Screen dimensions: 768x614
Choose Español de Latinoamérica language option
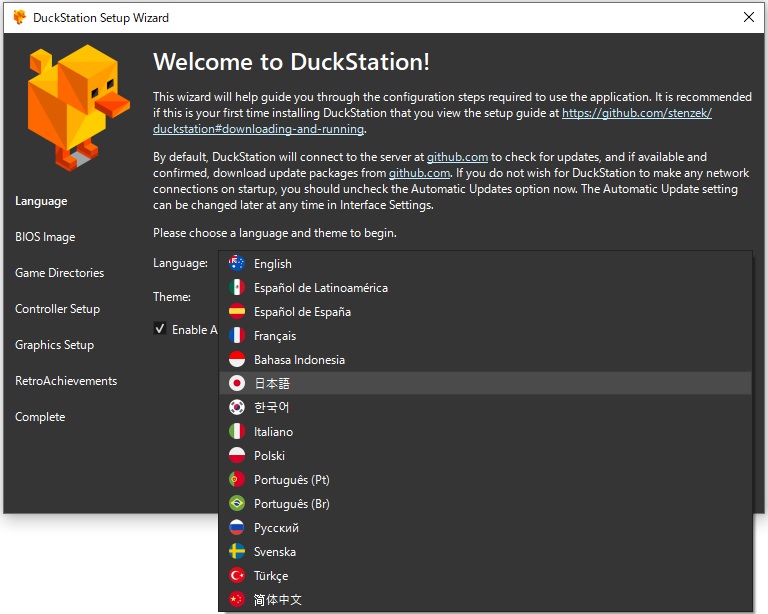pyautogui.click(x=485, y=287)
